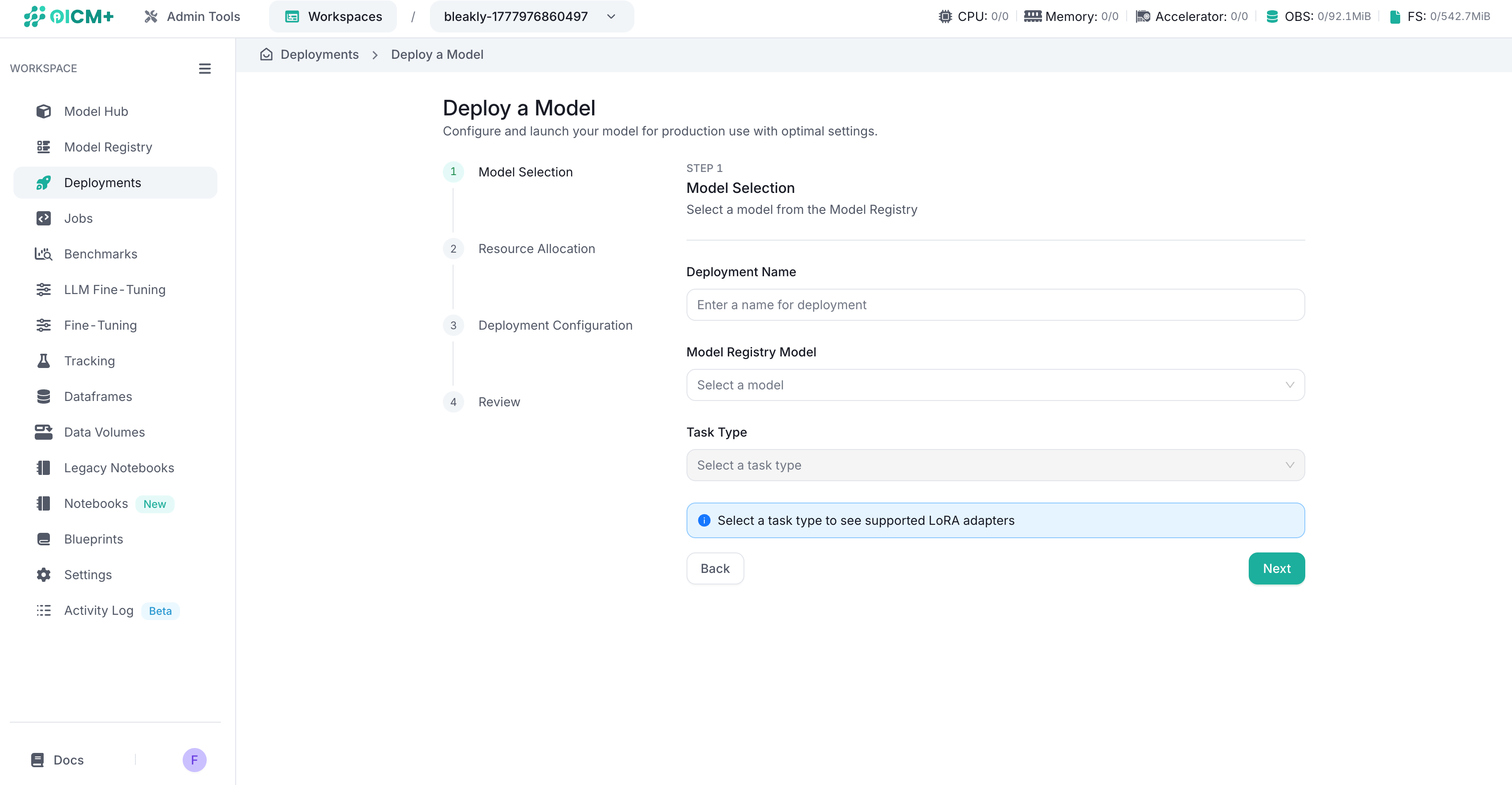Open the Select a task type dropdown
Viewport: 1512px width, 785px height.
point(995,465)
